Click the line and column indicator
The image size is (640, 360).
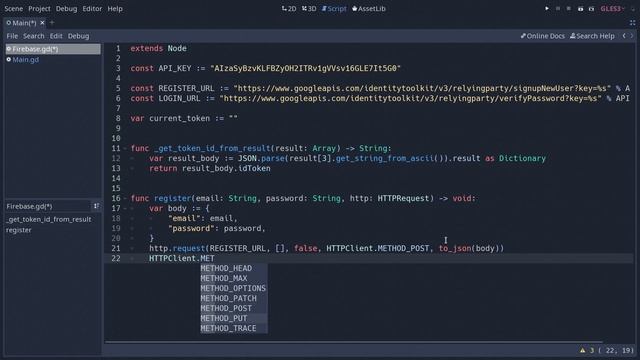(x=616, y=350)
